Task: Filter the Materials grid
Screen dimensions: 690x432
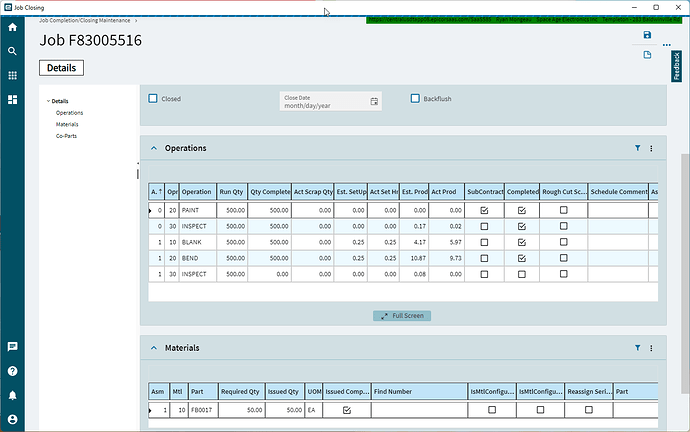Action: pyautogui.click(x=637, y=348)
